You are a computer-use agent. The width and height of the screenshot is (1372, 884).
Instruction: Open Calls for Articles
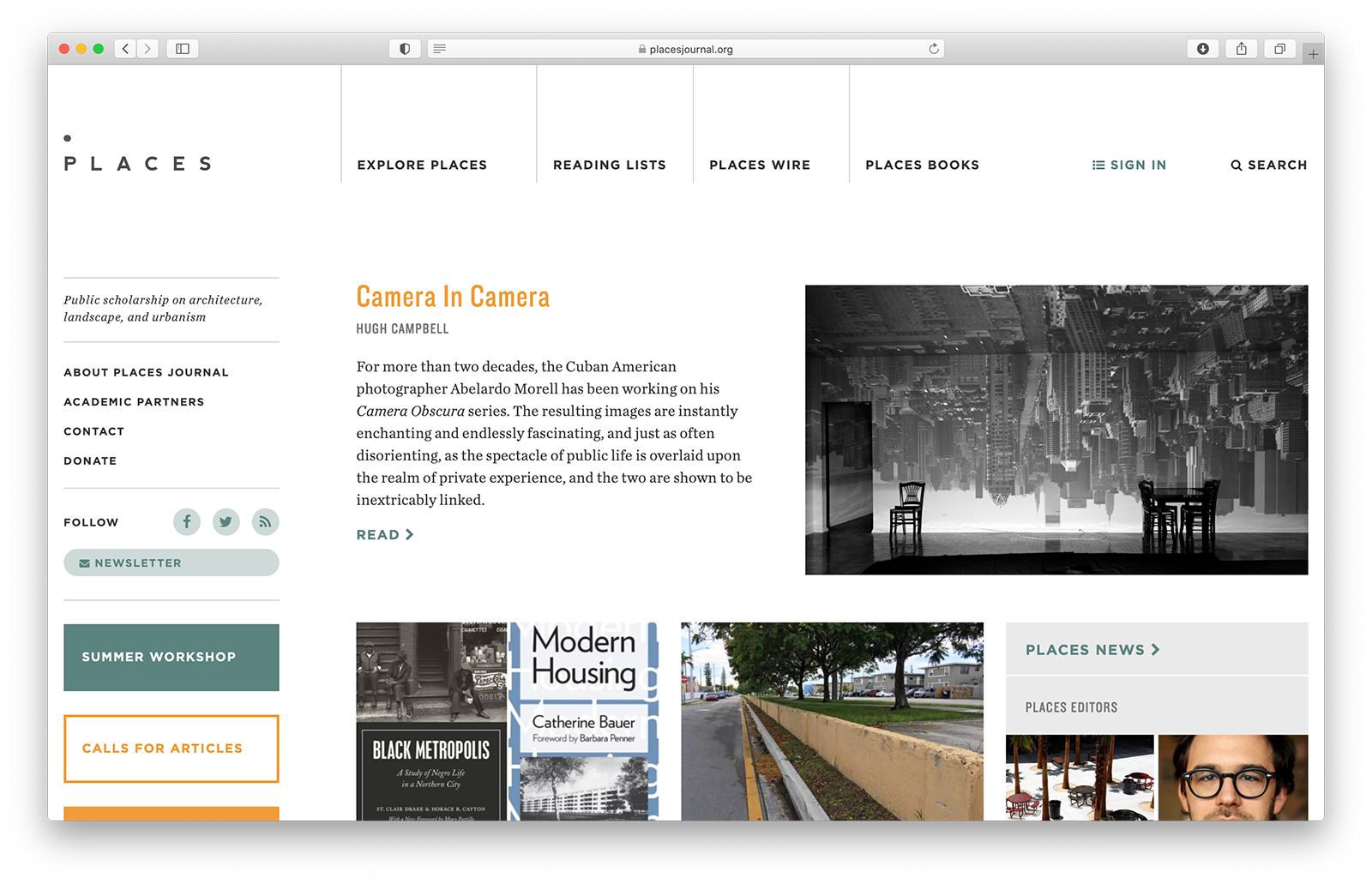coord(171,749)
